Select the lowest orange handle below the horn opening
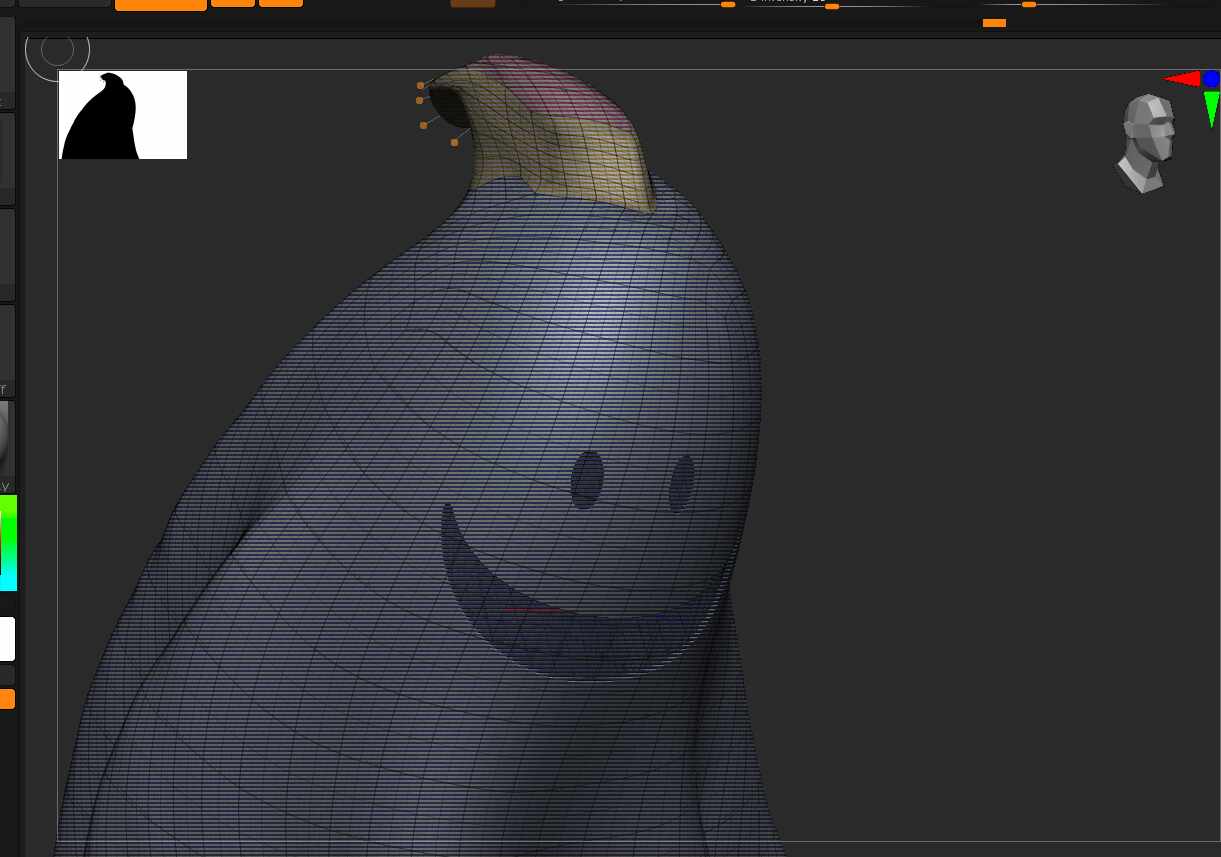Screen dimensions: 1221x857 (454, 142)
